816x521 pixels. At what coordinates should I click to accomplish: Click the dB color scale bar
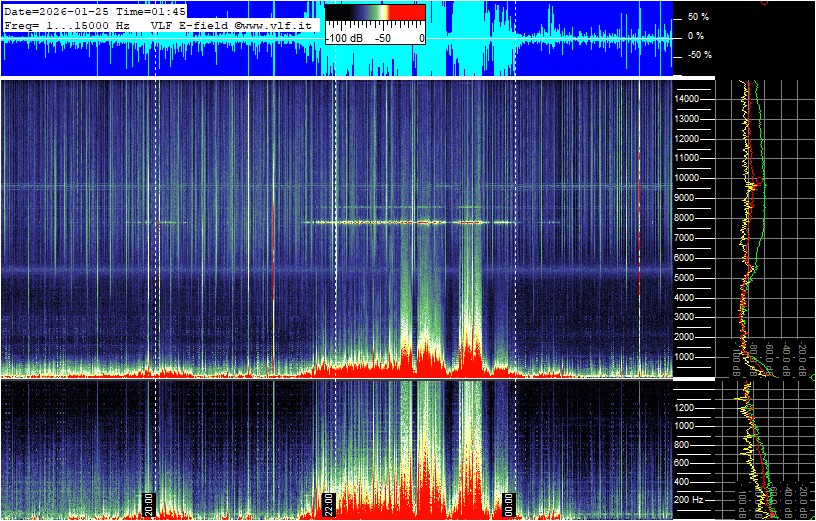pos(375,17)
